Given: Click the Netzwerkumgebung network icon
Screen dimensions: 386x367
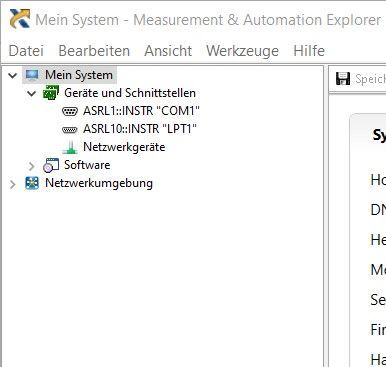Looking at the screenshot, I should (x=32, y=183).
